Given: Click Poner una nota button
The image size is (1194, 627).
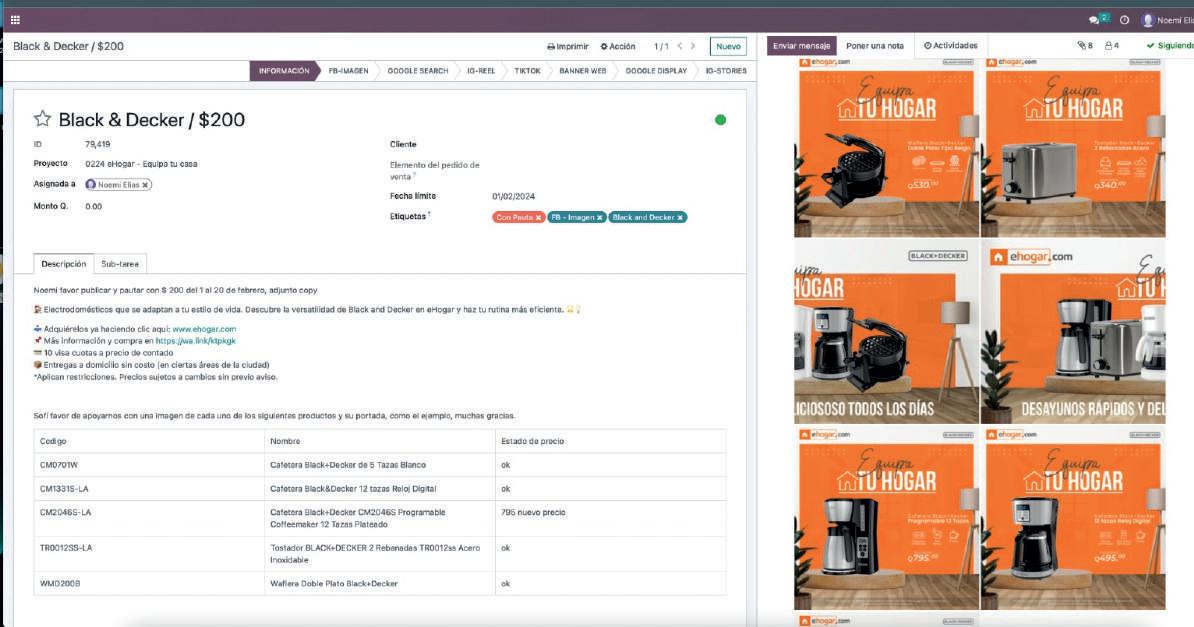Looking at the screenshot, I should pos(874,46).
